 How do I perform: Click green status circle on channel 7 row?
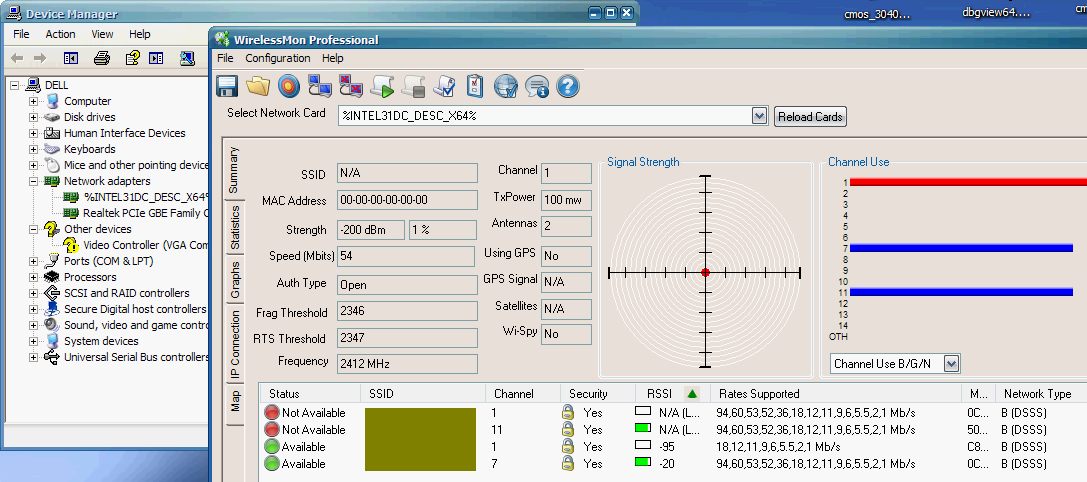(271, 463)
